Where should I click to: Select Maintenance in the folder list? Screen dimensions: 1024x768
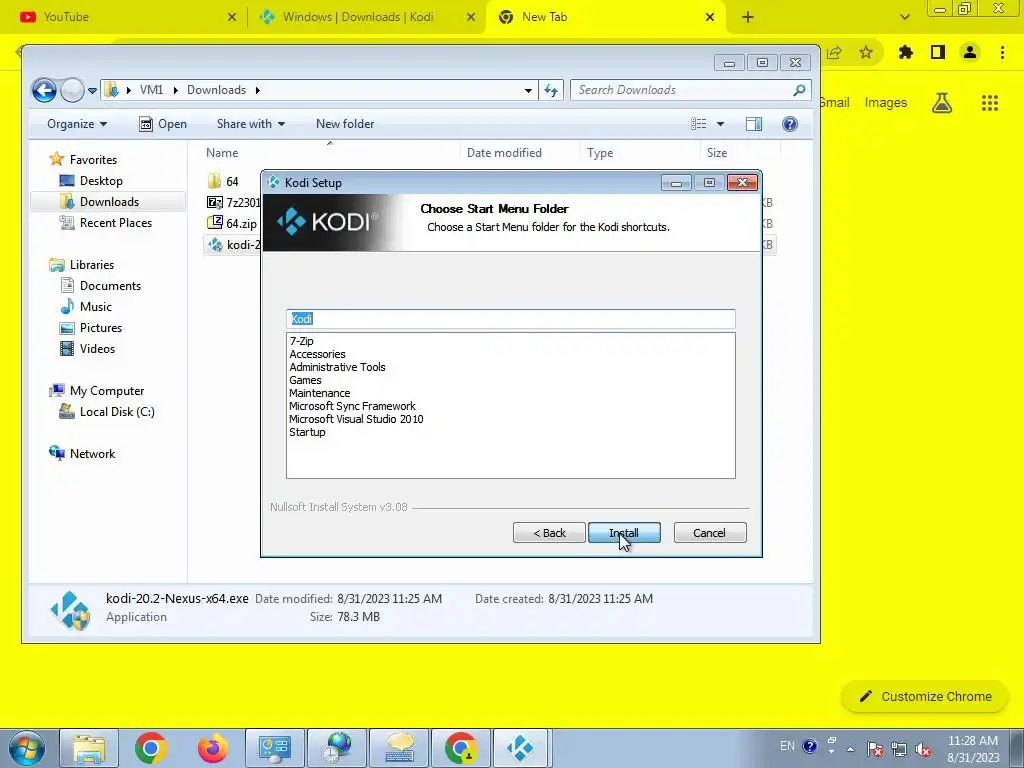pyautogui.click(x=319, y=393)
